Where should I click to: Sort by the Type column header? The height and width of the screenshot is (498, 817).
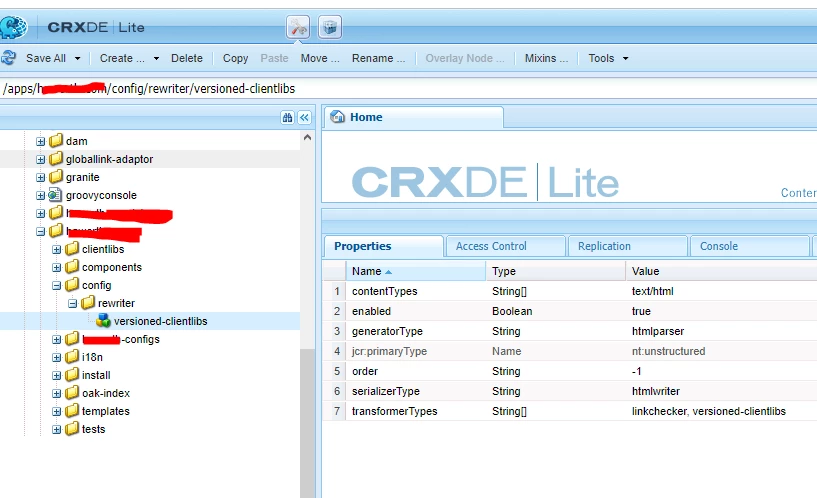(x=555, y=271)
